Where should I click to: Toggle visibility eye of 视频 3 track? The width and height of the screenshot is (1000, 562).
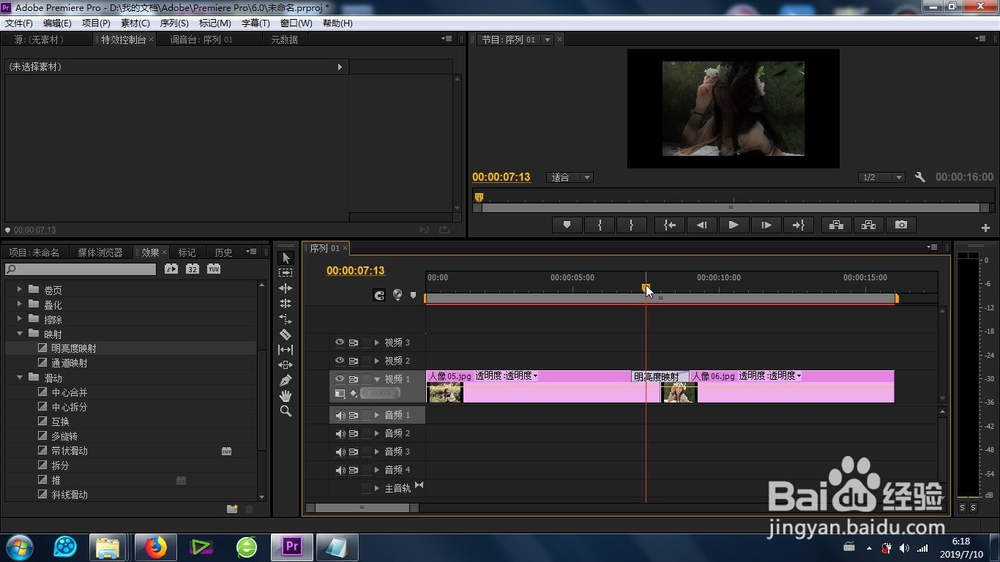pos(339,343)
